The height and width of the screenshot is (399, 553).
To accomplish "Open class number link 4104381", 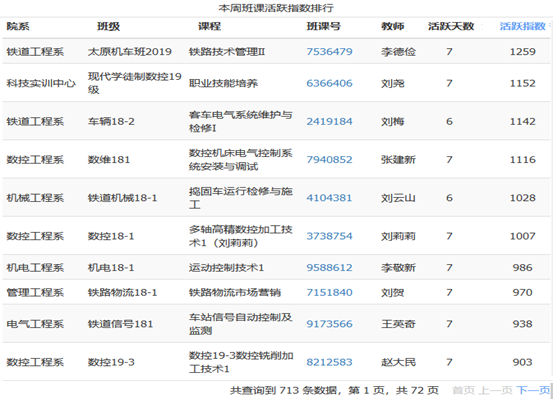I will [329, 198].
